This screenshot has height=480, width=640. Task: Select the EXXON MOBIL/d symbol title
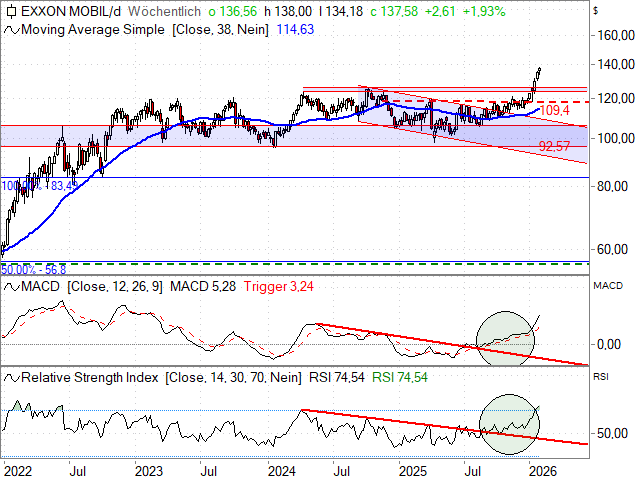point(71,11)
